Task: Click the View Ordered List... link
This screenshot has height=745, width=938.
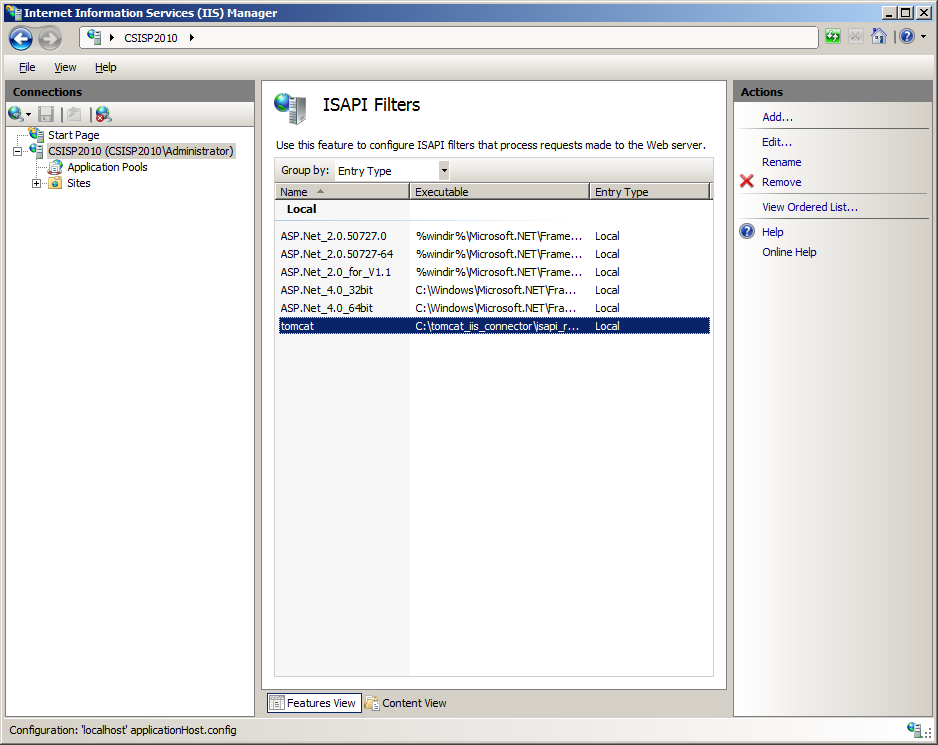Action: pos(809,207)
